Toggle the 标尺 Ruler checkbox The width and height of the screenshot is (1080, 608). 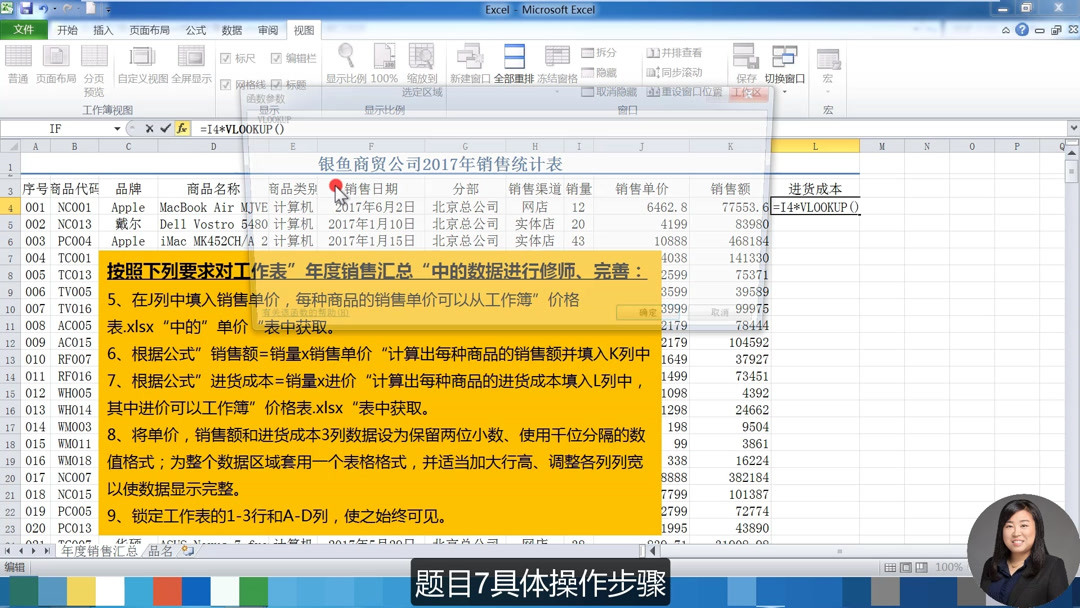[x=224, y=58]
